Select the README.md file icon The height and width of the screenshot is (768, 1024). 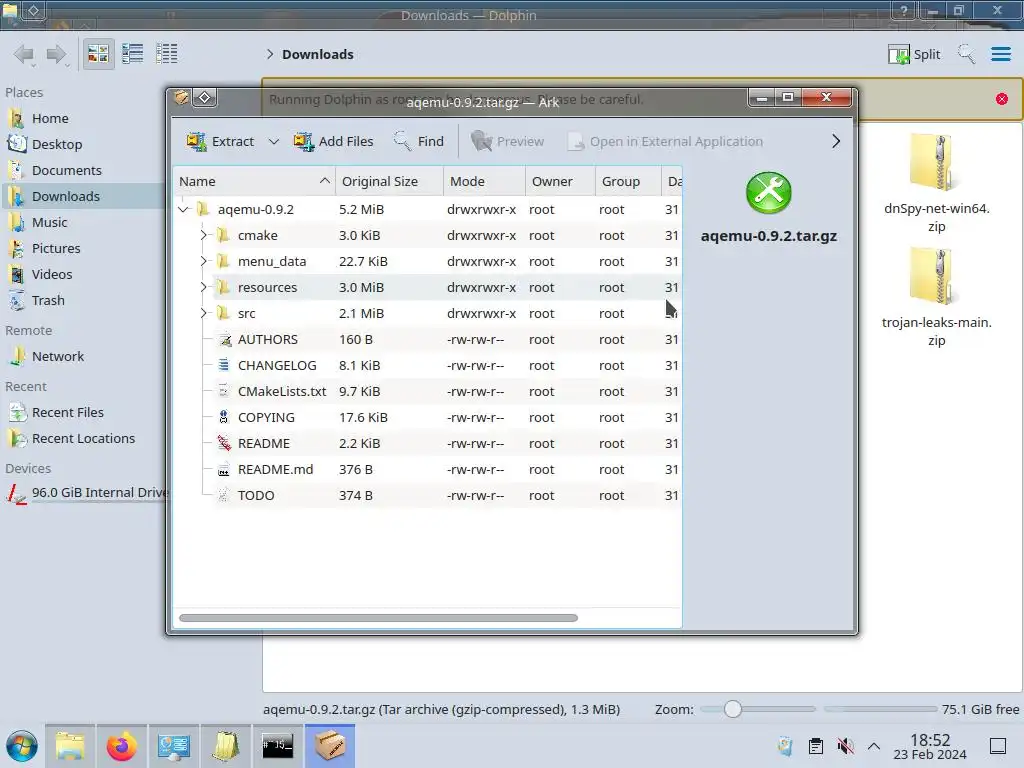224,470
